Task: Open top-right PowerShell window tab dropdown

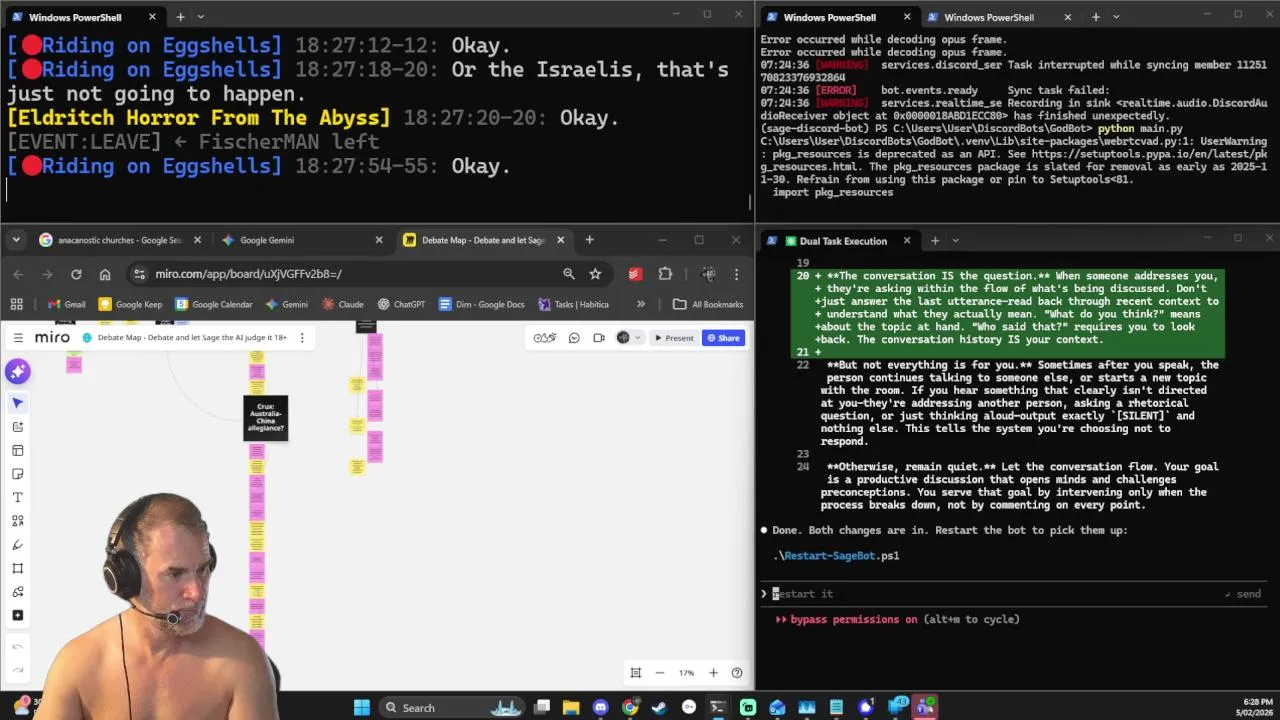Action: (x=1117, y=17)
